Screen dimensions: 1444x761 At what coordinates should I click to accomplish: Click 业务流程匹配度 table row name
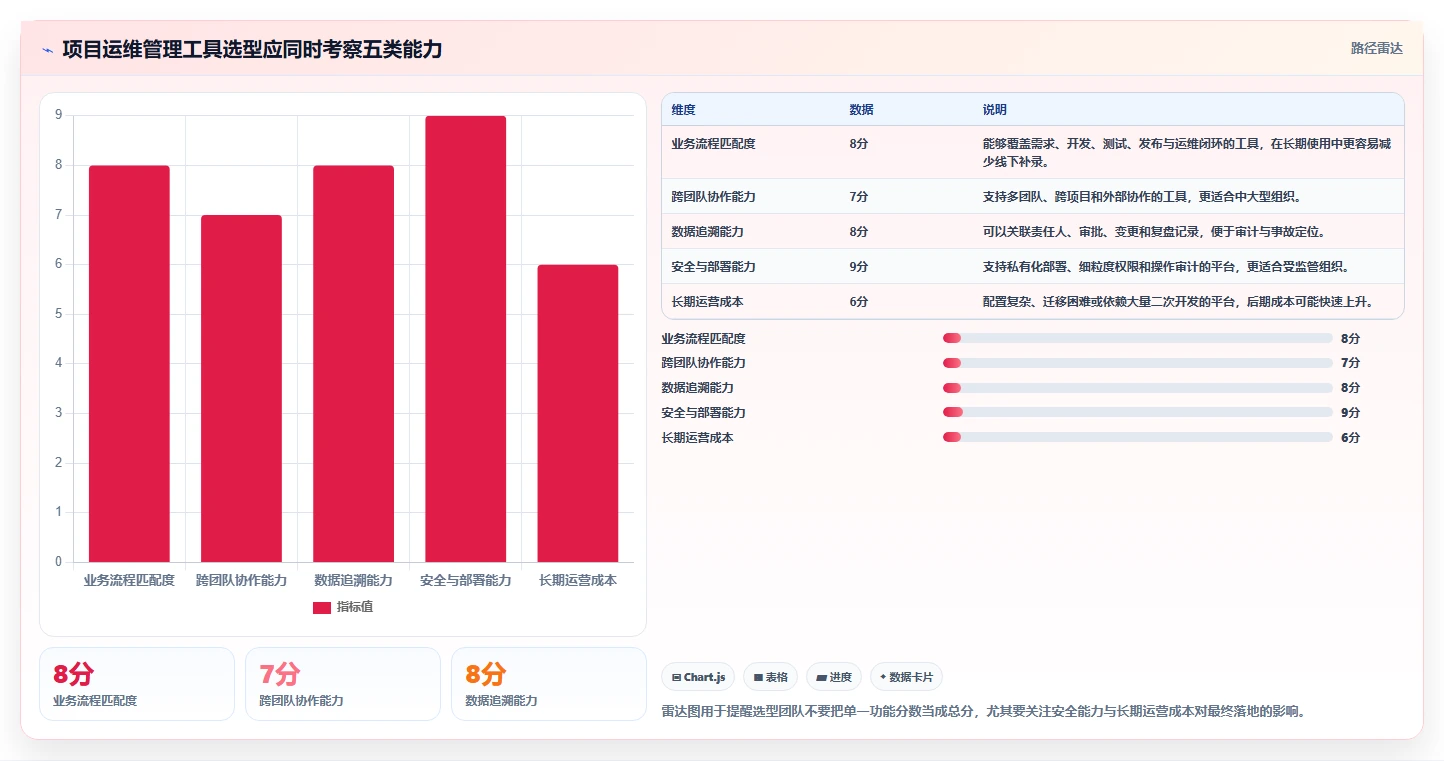[714, 144]
